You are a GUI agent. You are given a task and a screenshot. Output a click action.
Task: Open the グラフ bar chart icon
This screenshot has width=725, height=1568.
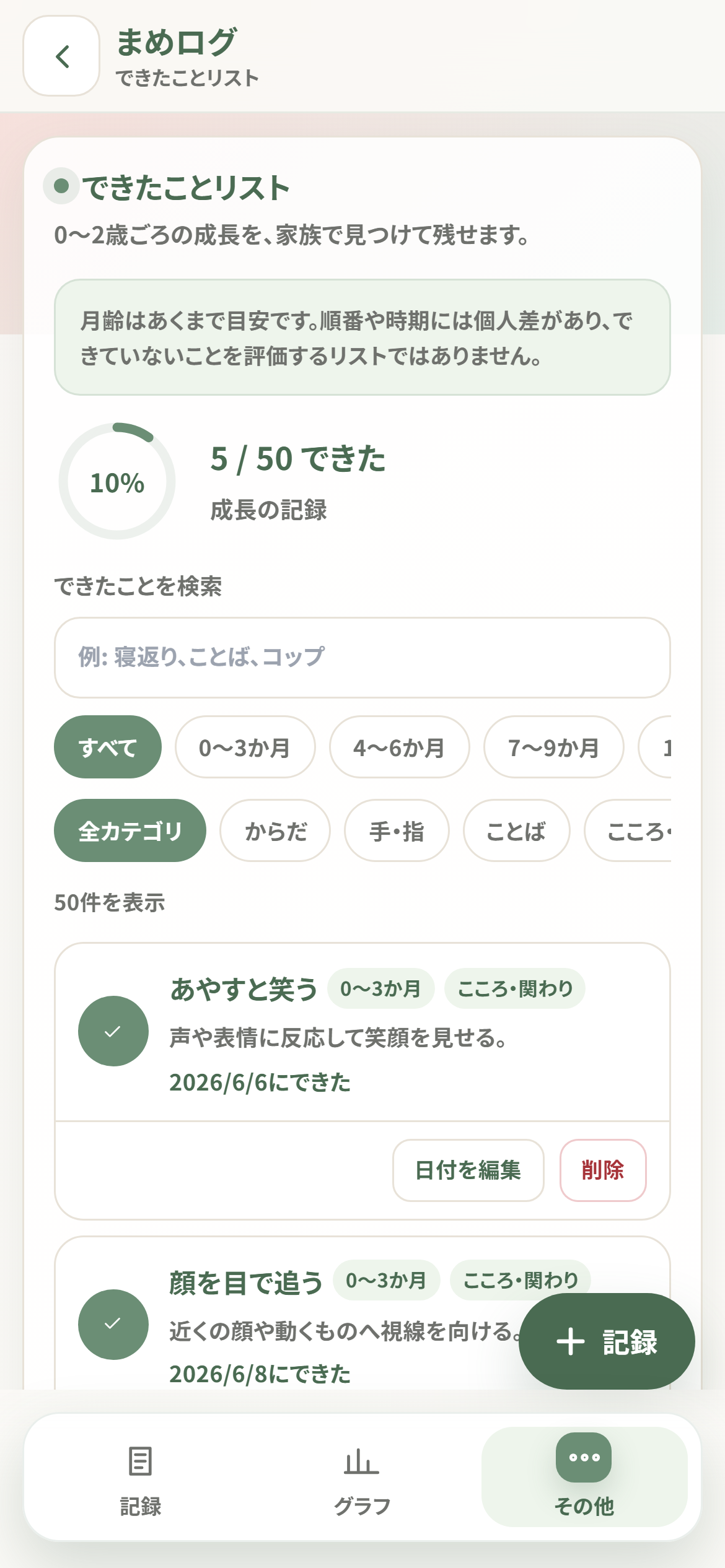tap(362, 1461)
